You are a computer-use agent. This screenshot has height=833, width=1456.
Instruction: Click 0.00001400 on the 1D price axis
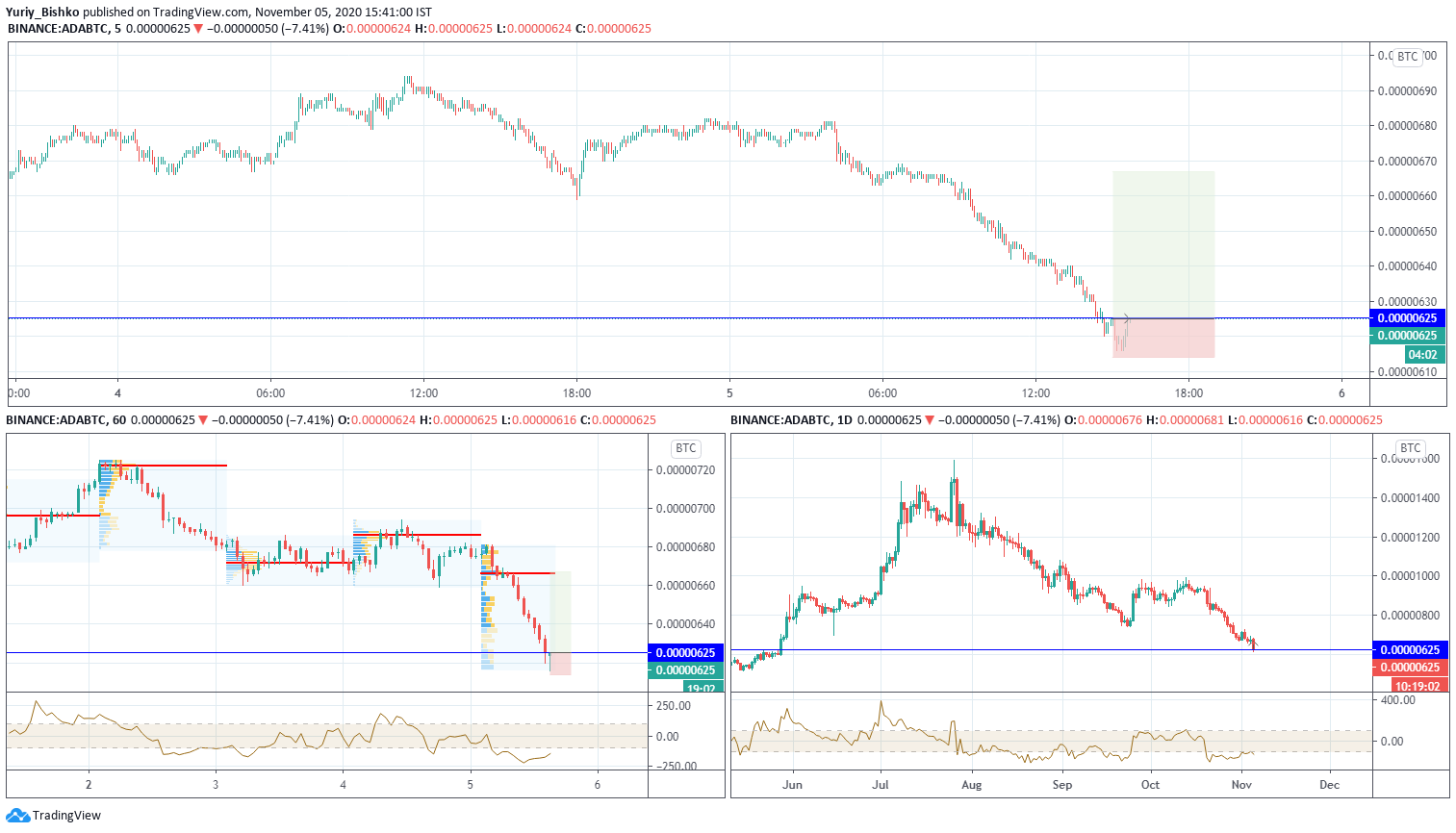tap(1411, 498)
